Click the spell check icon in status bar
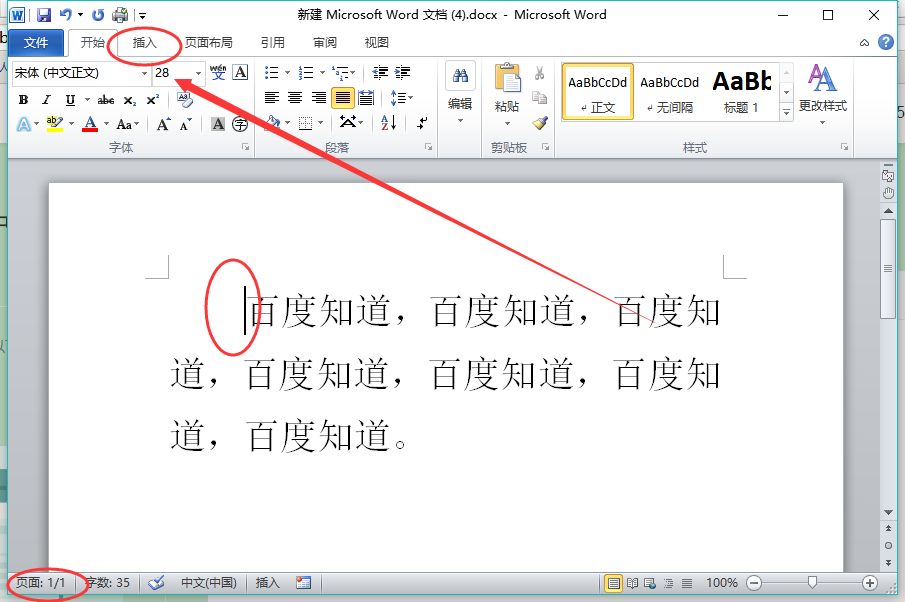The width and height of the screenshot is (905, 602). [x=156, y=583]
